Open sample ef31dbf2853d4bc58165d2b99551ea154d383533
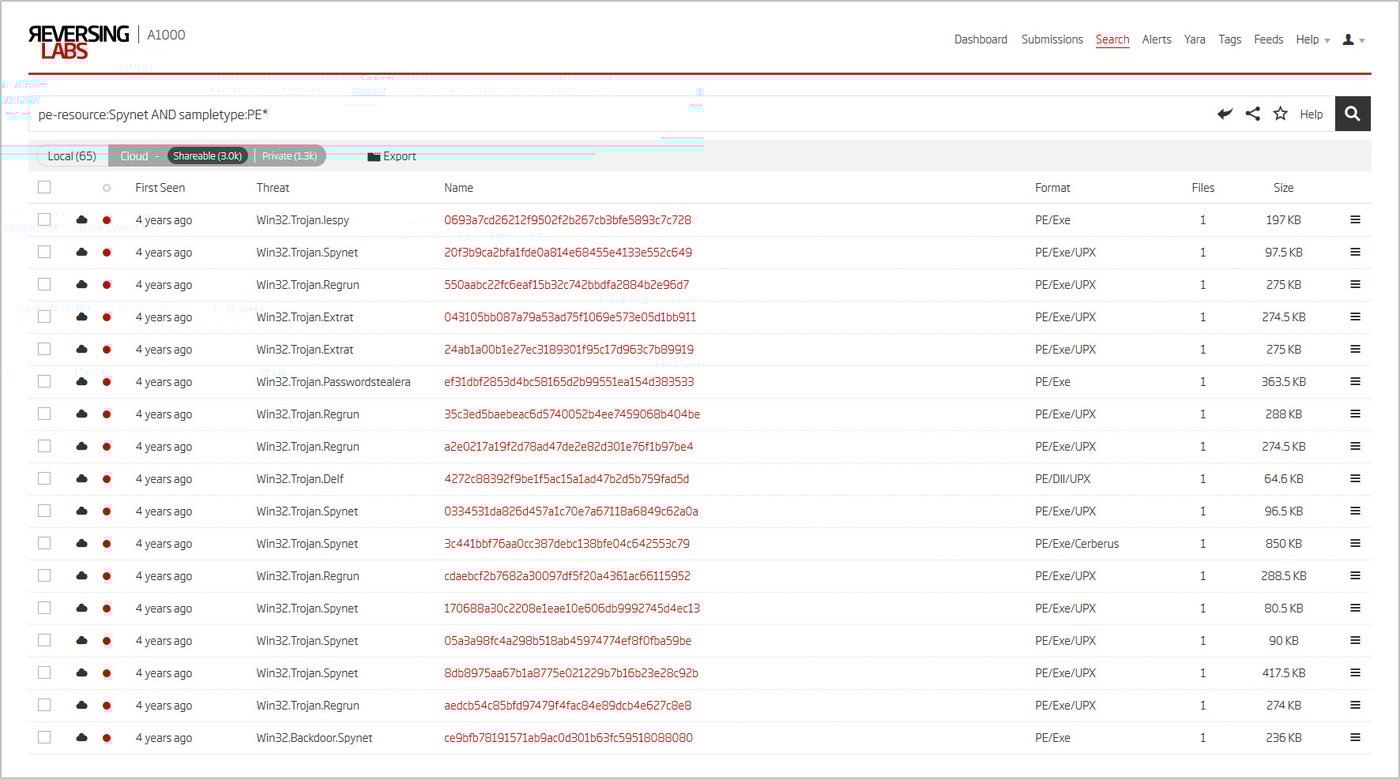 pyautogui.click(x=569, y=382)
